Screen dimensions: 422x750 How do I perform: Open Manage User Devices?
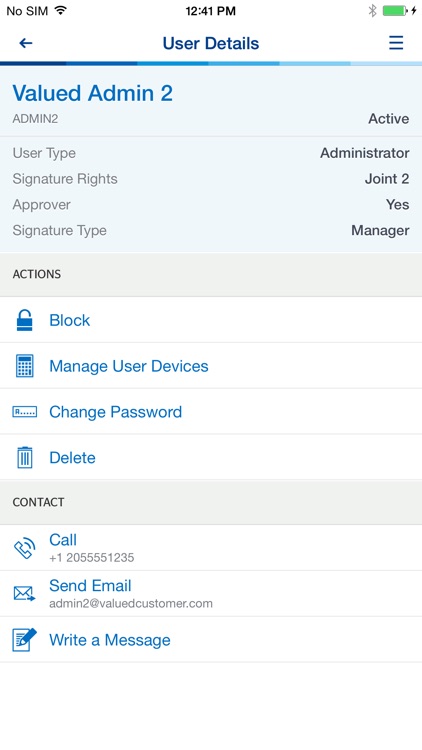[211, 366]
